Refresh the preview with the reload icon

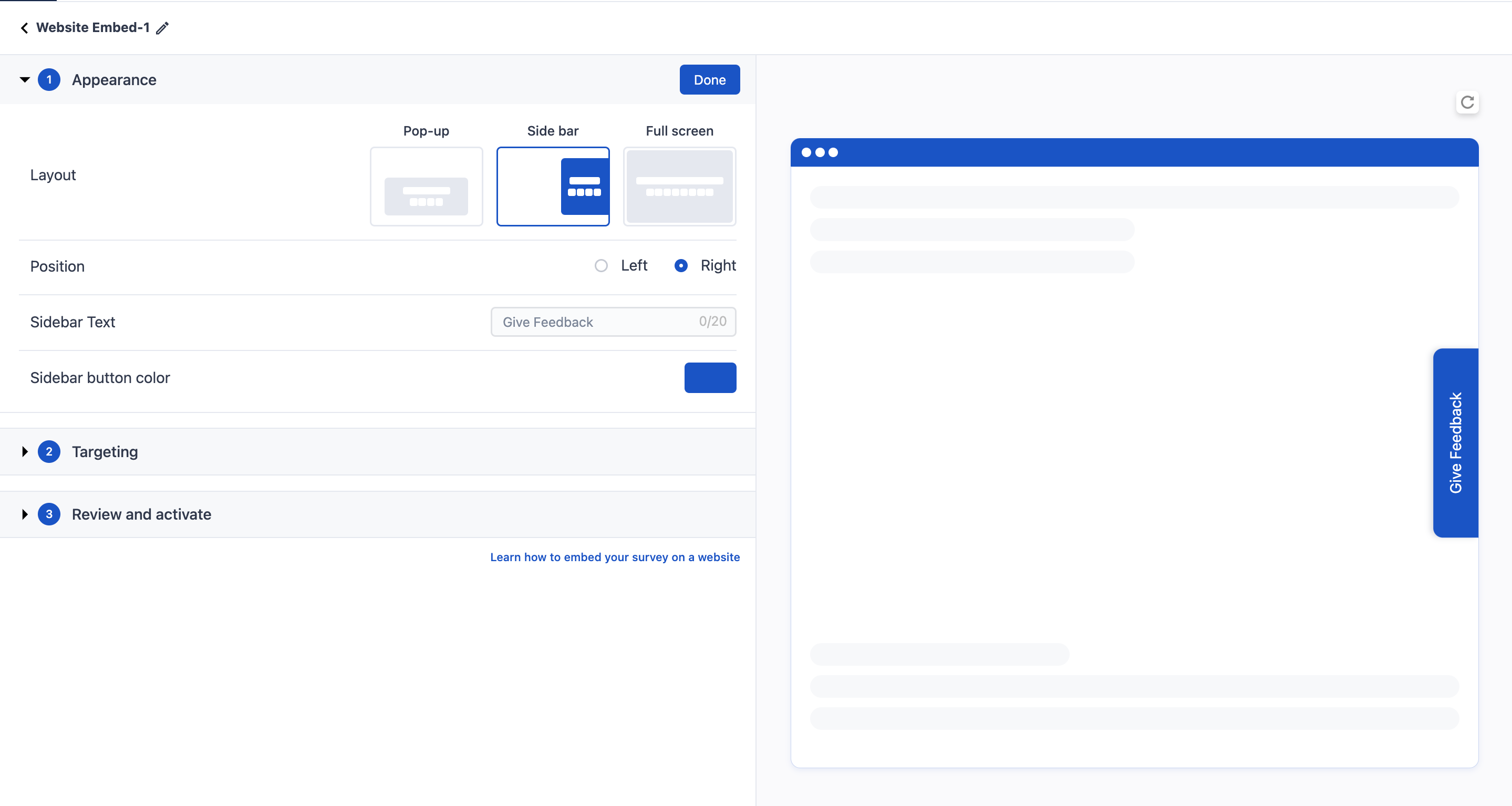pyautogui.click(x=1467, y=103)
